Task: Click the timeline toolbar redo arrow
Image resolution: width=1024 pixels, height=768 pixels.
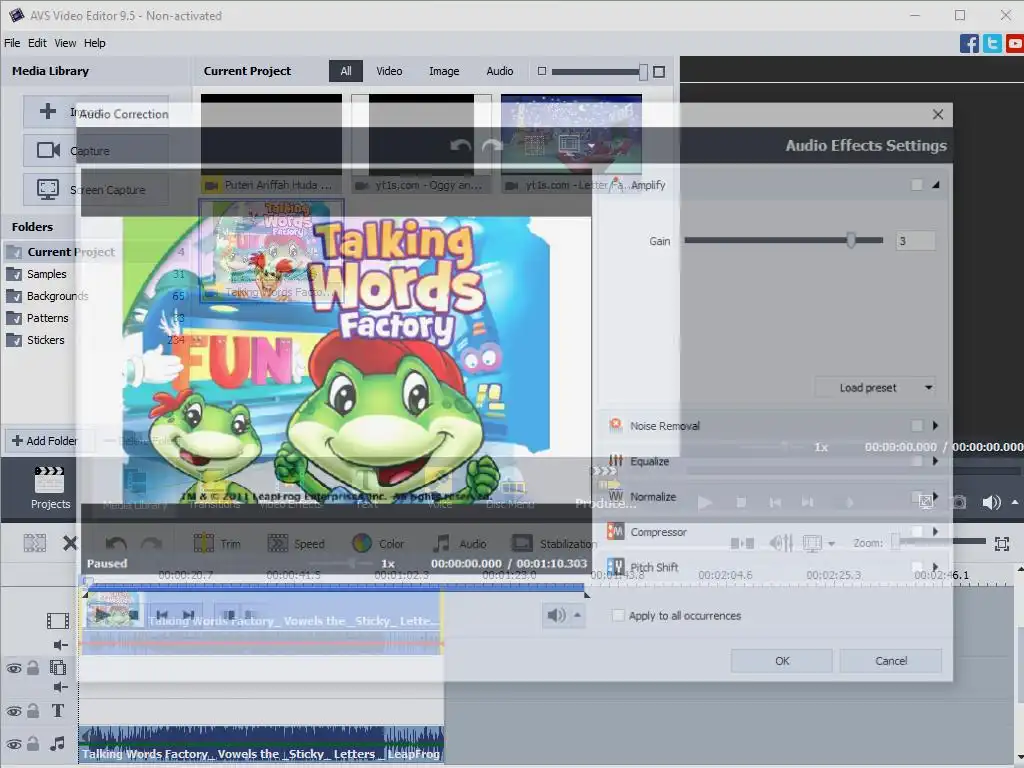Action: click(x=152, y=543)
